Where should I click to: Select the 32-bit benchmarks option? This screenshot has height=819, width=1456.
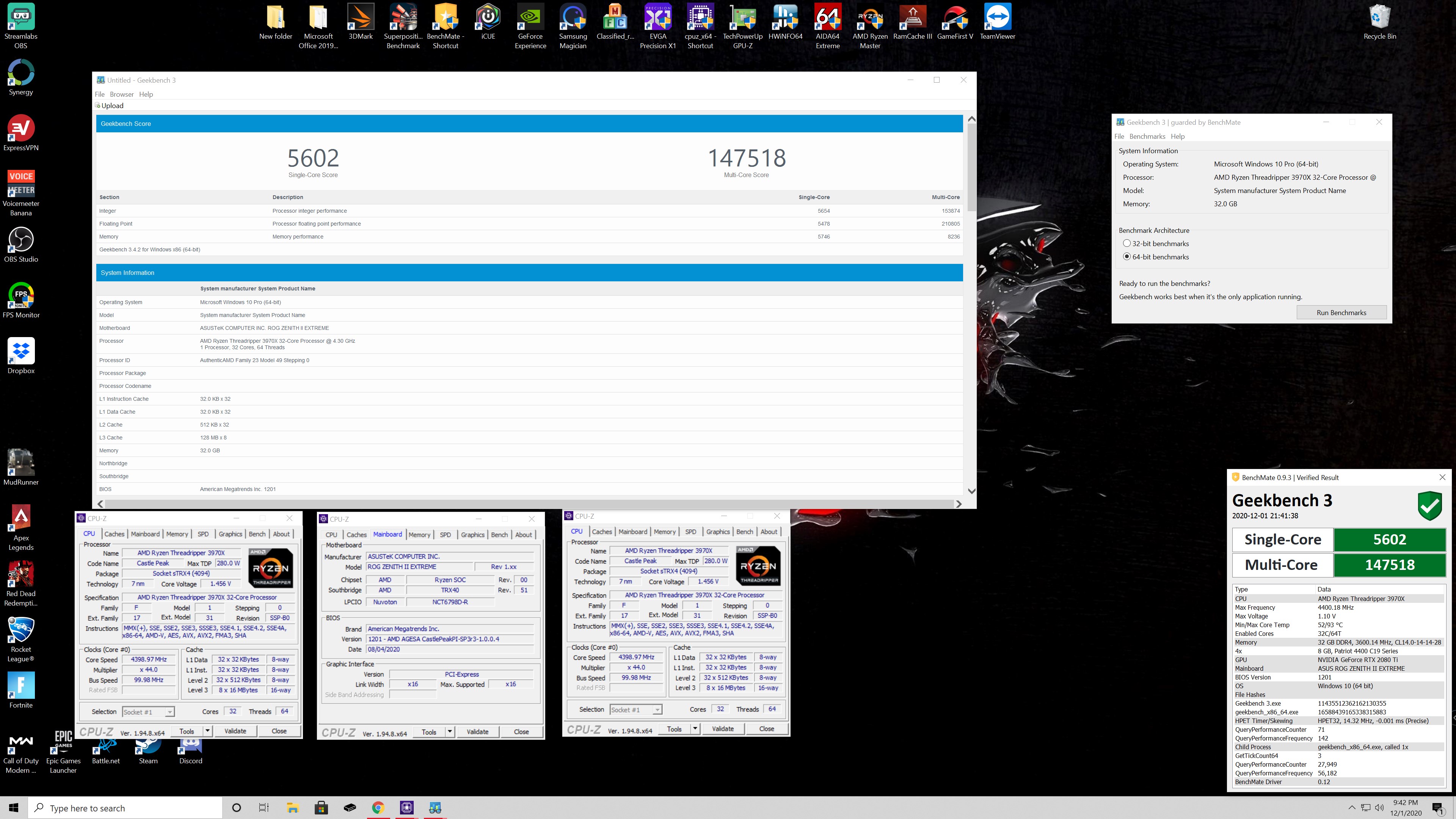[1155, 243]
